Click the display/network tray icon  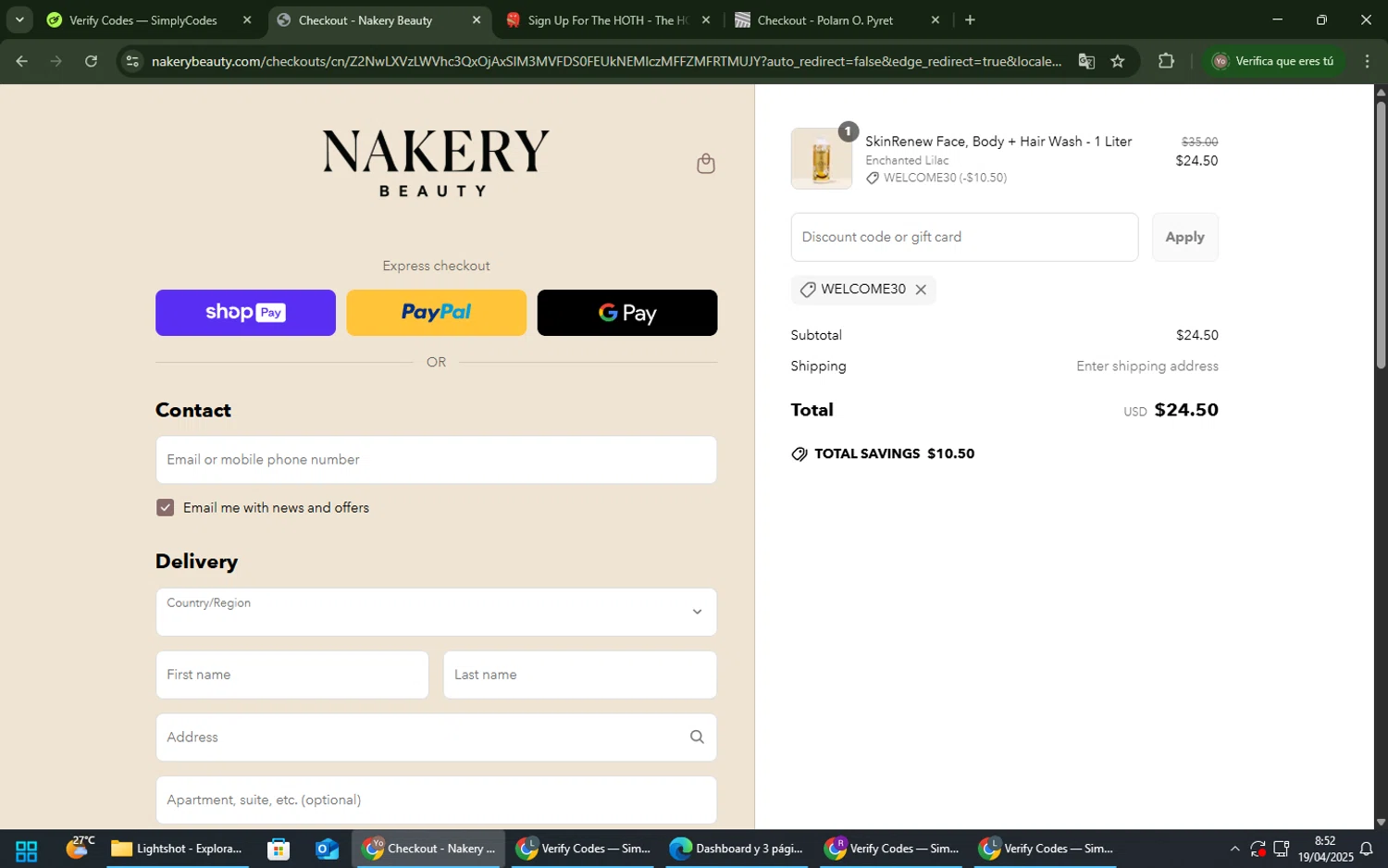pos(1282,849)
